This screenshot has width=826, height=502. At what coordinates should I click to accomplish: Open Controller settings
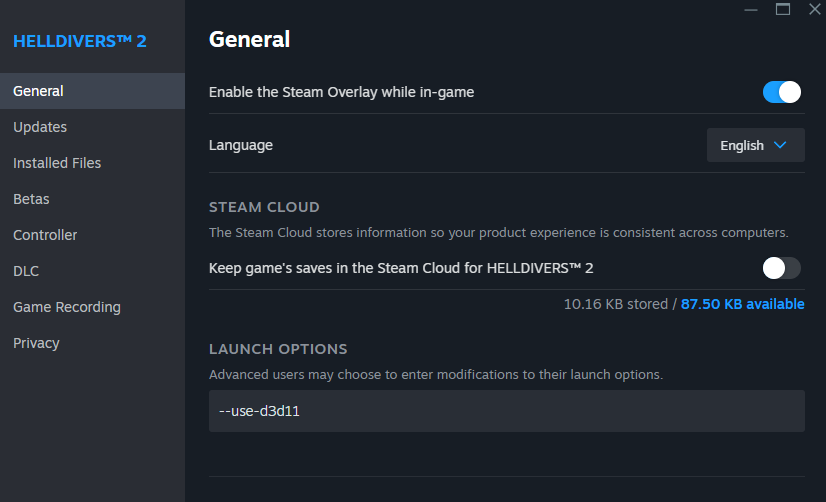[45, 235]
